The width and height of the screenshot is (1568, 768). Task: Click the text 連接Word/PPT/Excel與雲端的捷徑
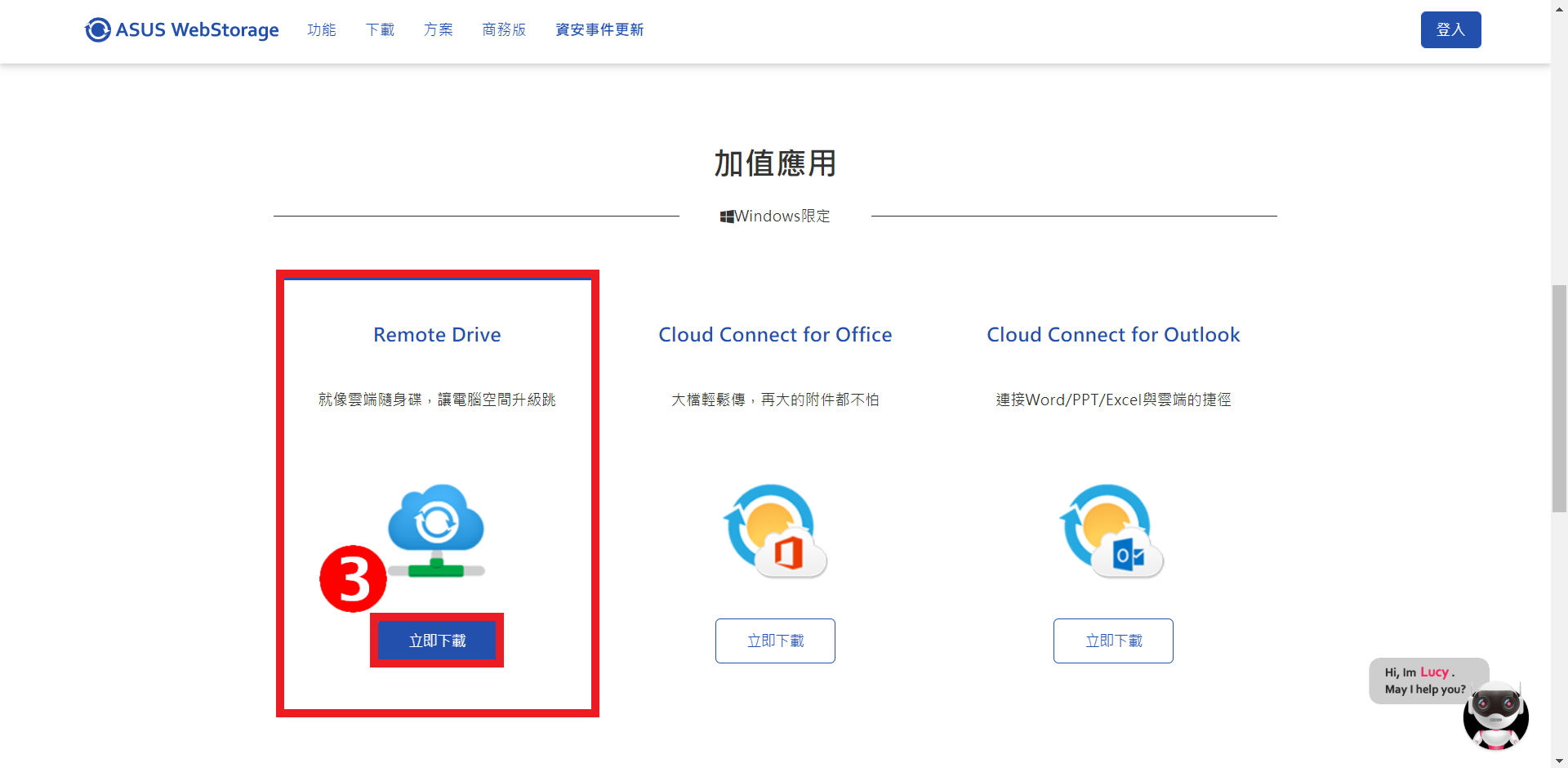[1113, 400]
